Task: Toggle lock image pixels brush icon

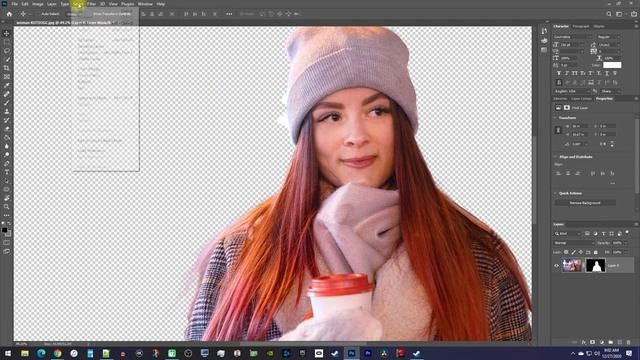Action: click(573, 252)
